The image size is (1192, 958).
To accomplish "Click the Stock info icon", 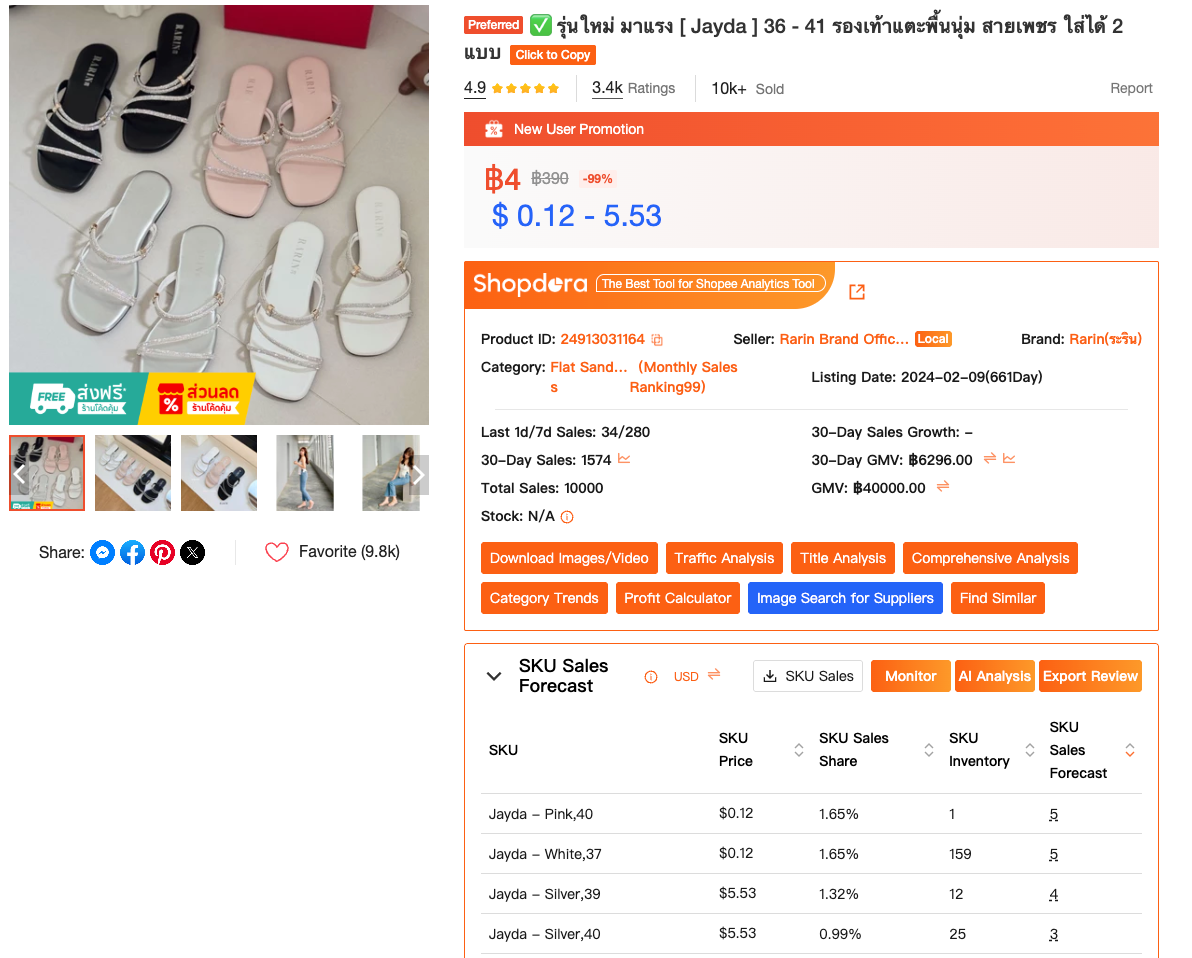I will coord(567,517).
